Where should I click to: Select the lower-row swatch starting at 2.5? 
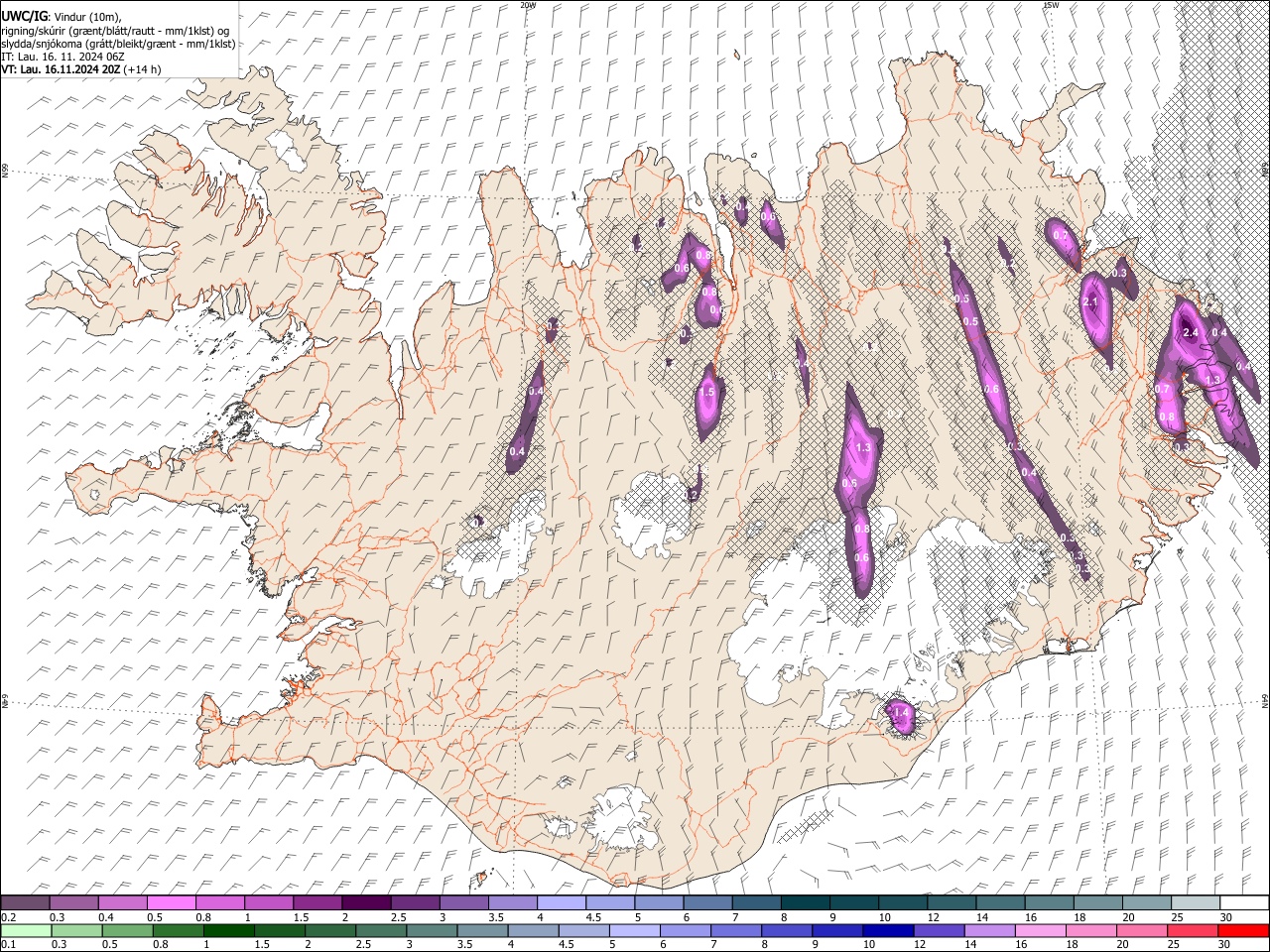(381, 930)
